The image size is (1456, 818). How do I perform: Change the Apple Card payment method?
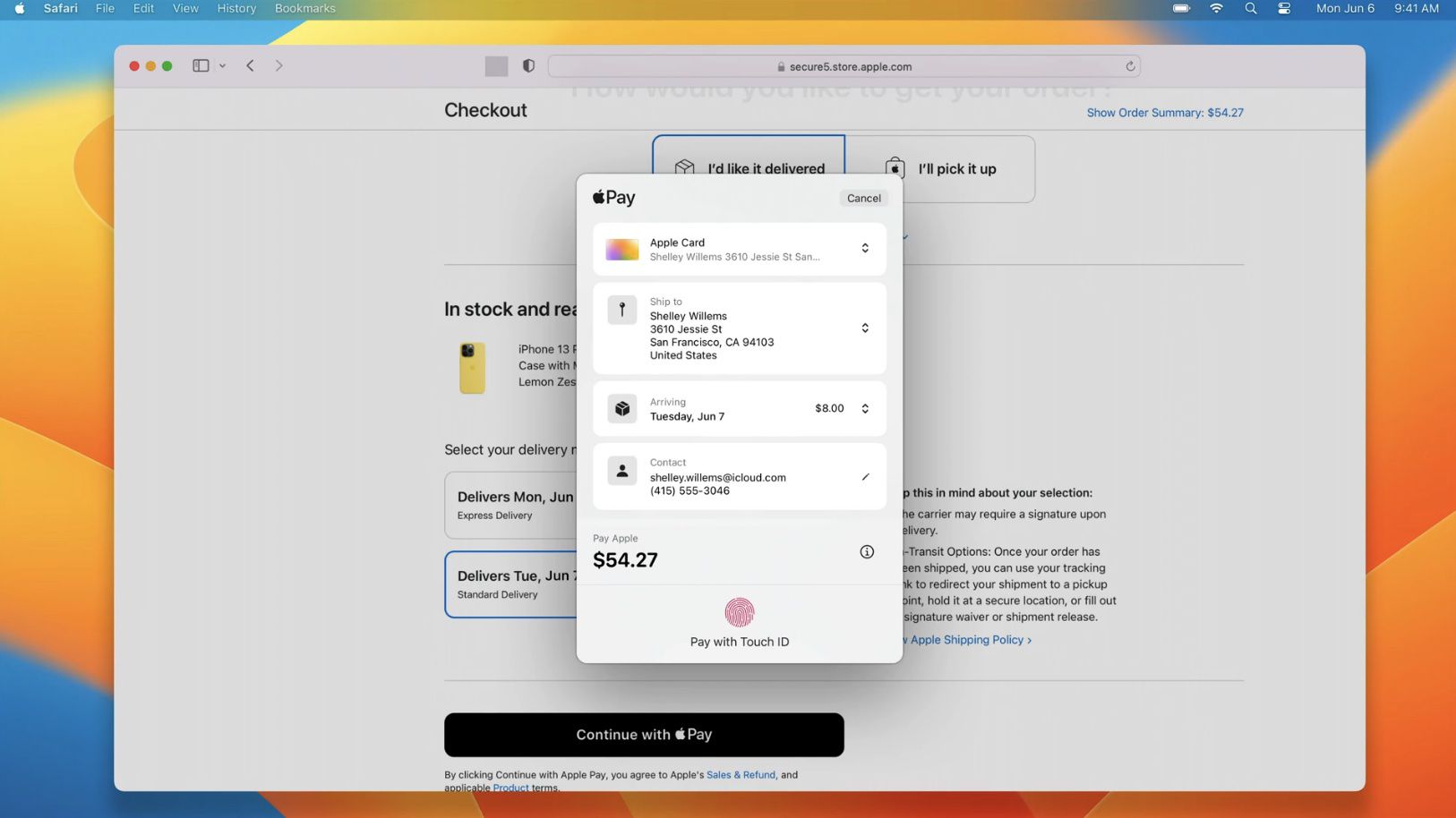740,249
